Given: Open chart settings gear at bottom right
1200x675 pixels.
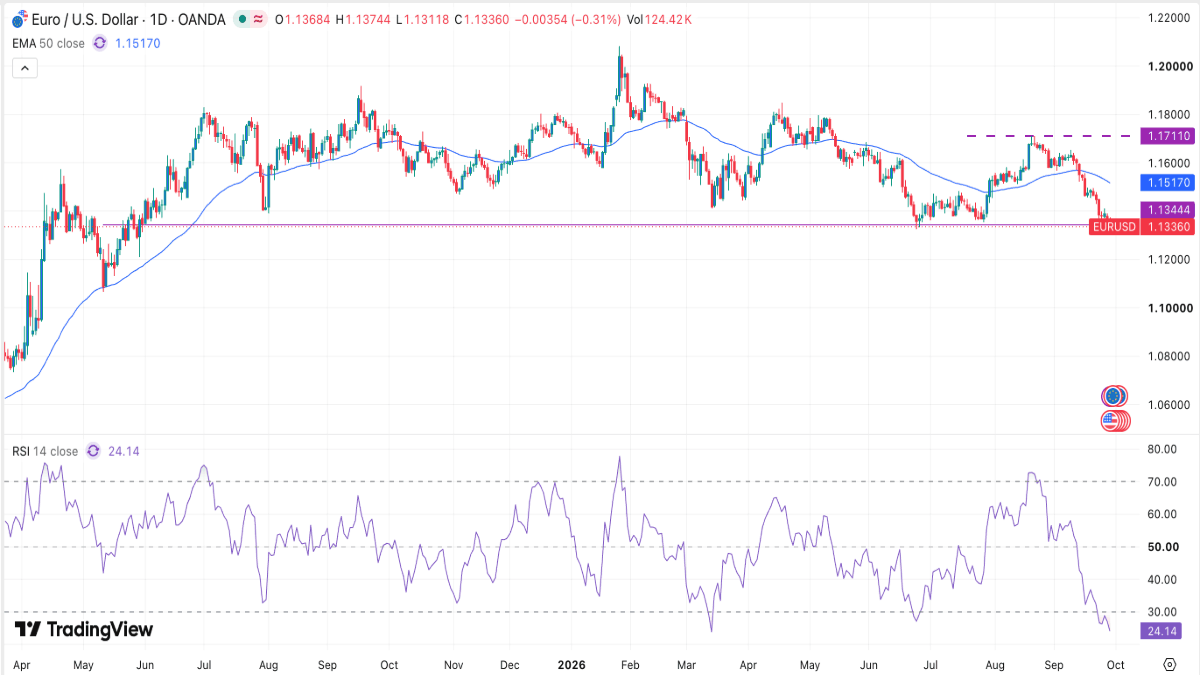Looking at the screenshot, I should pyautogui.click(x=1169, y=663).
